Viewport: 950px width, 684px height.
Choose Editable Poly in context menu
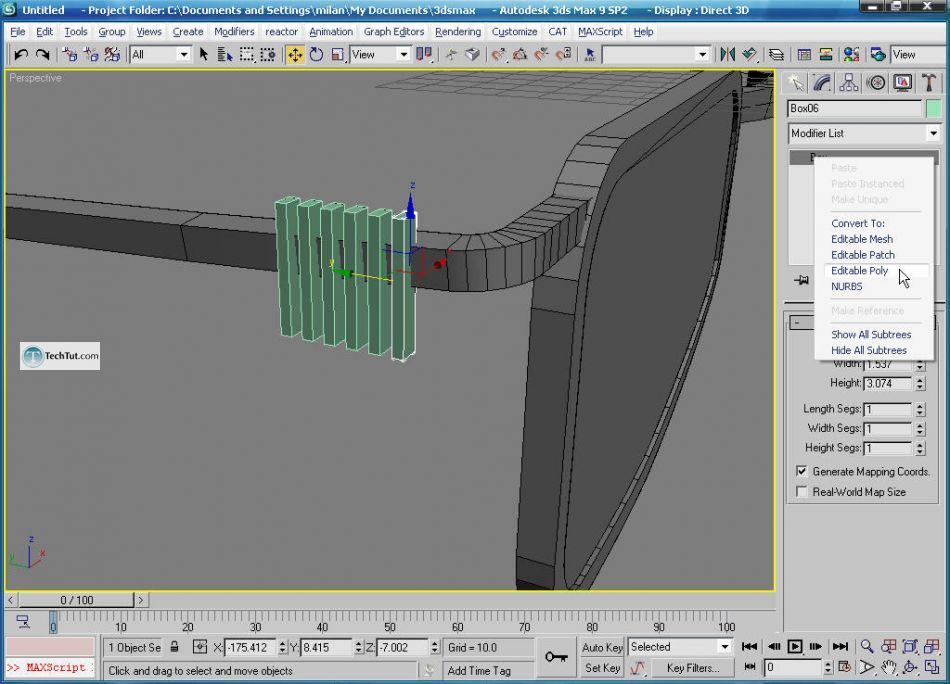859,271
